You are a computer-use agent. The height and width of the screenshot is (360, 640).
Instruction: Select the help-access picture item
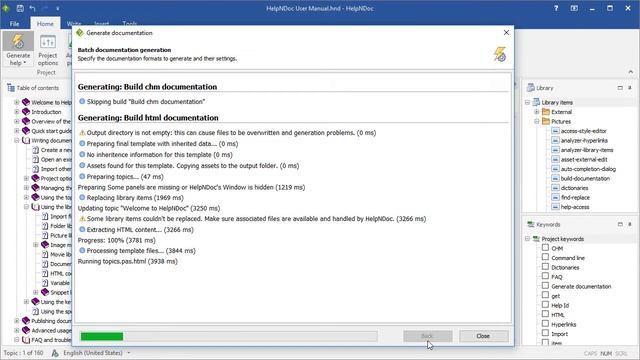[x=575, y=207]
